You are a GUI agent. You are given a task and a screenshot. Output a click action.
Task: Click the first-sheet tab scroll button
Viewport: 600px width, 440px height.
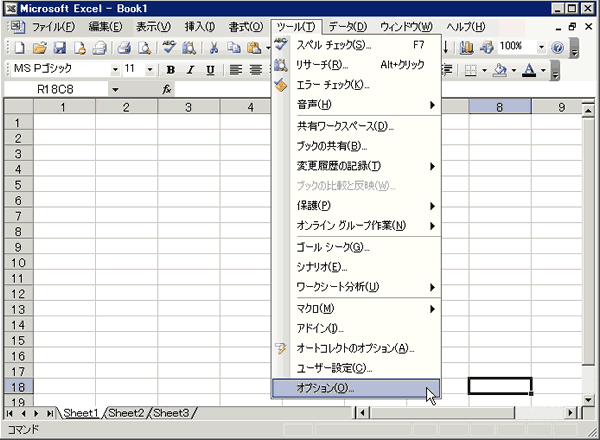tap(10, 414)
